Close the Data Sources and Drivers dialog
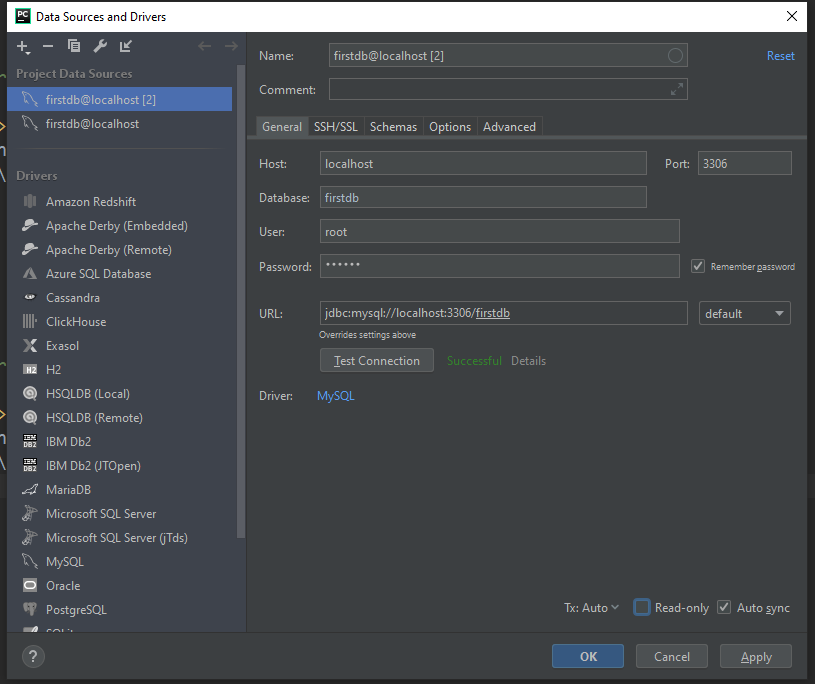 tap(792, 16)
